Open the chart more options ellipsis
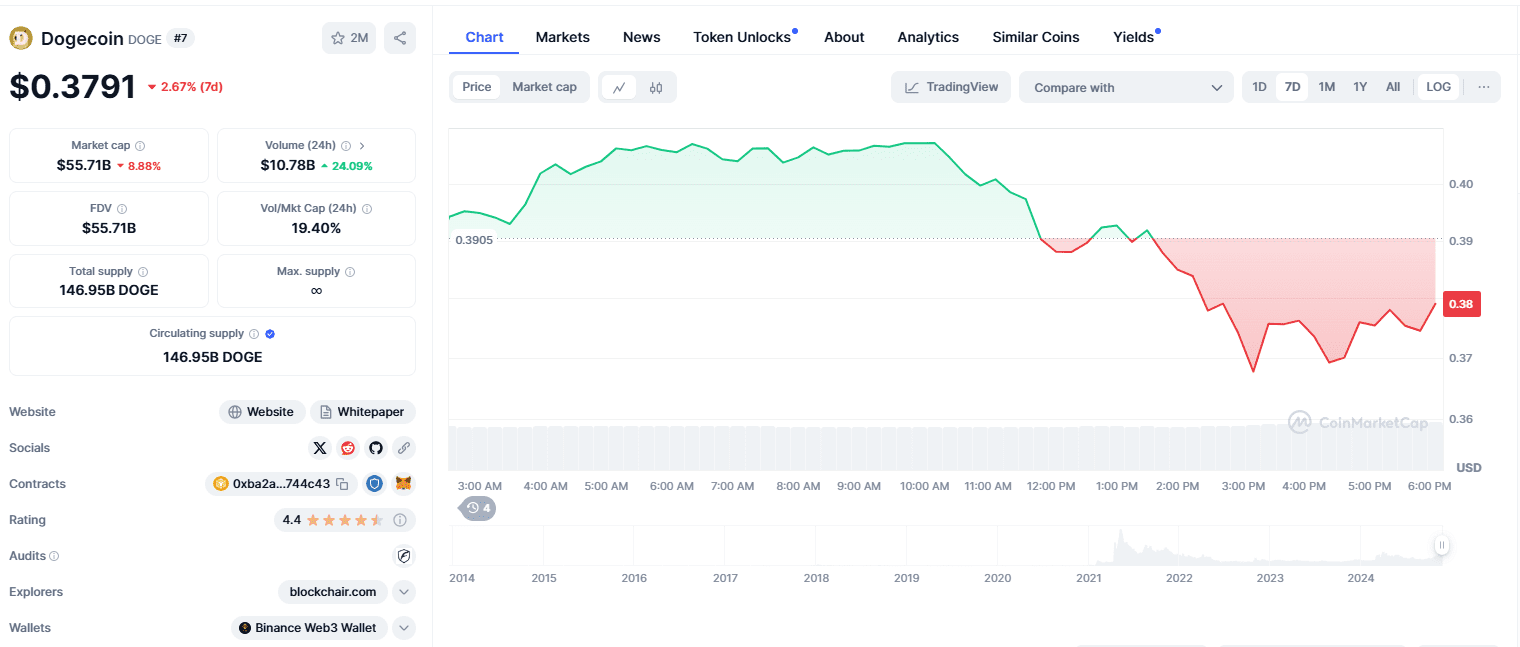 1484,87
